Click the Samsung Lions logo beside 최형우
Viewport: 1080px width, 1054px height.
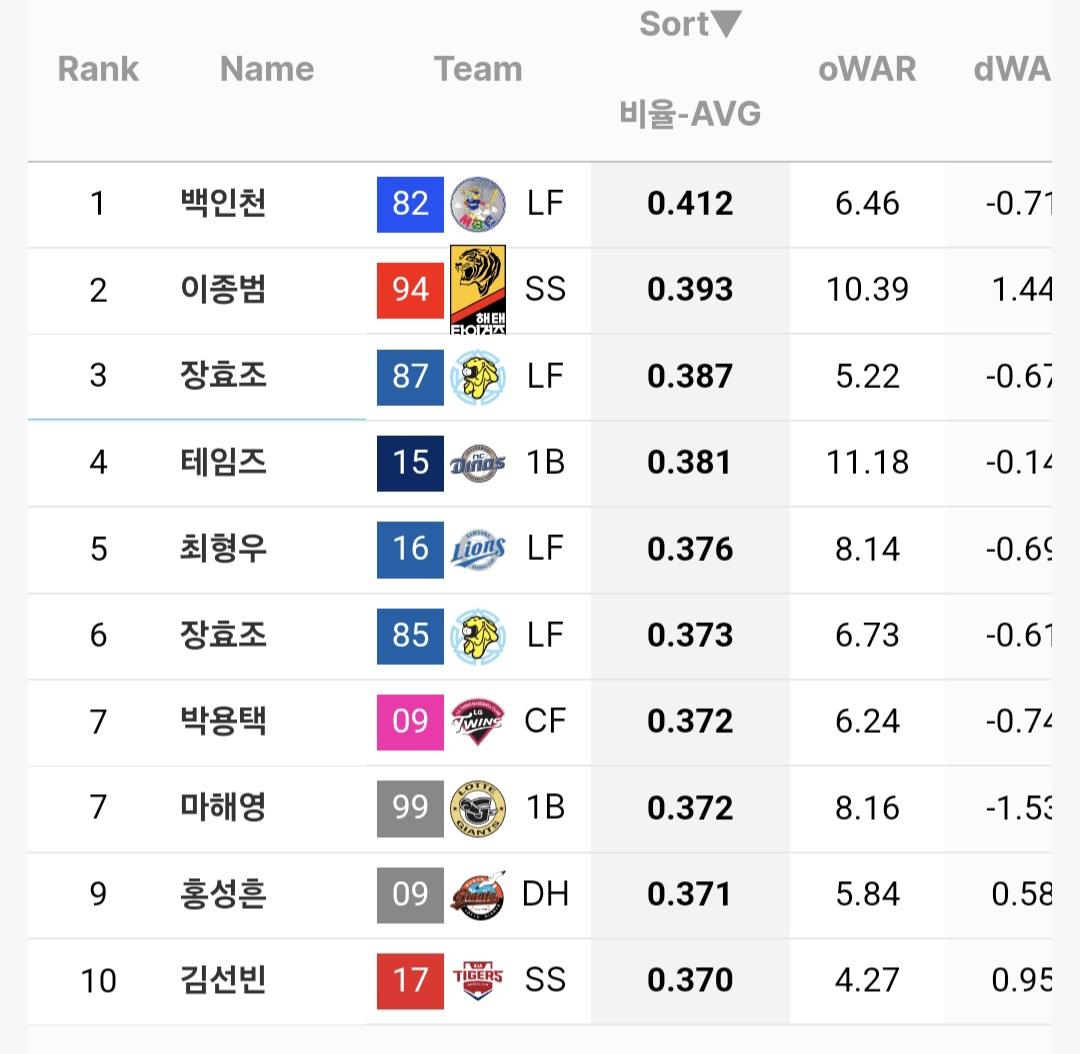pyautogui.click(x=478, y=549)
